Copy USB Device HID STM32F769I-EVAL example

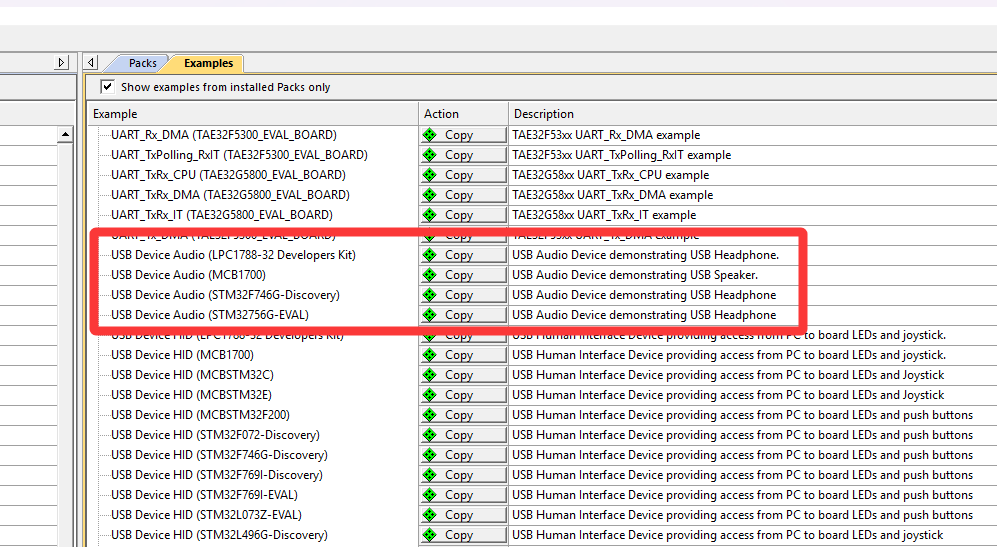click(x=464, y=495)
